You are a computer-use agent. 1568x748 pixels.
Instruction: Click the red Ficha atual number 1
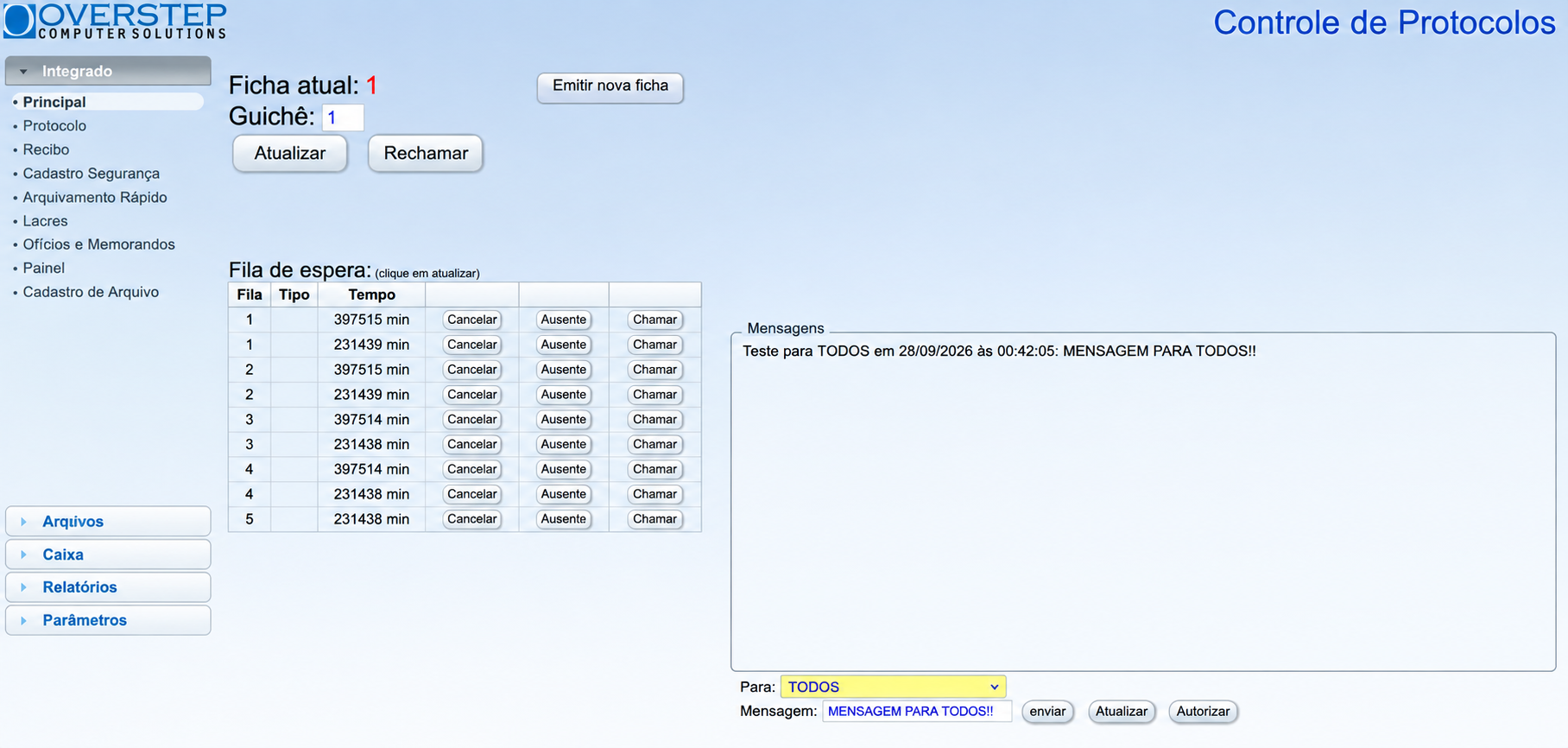click(372, 86)
